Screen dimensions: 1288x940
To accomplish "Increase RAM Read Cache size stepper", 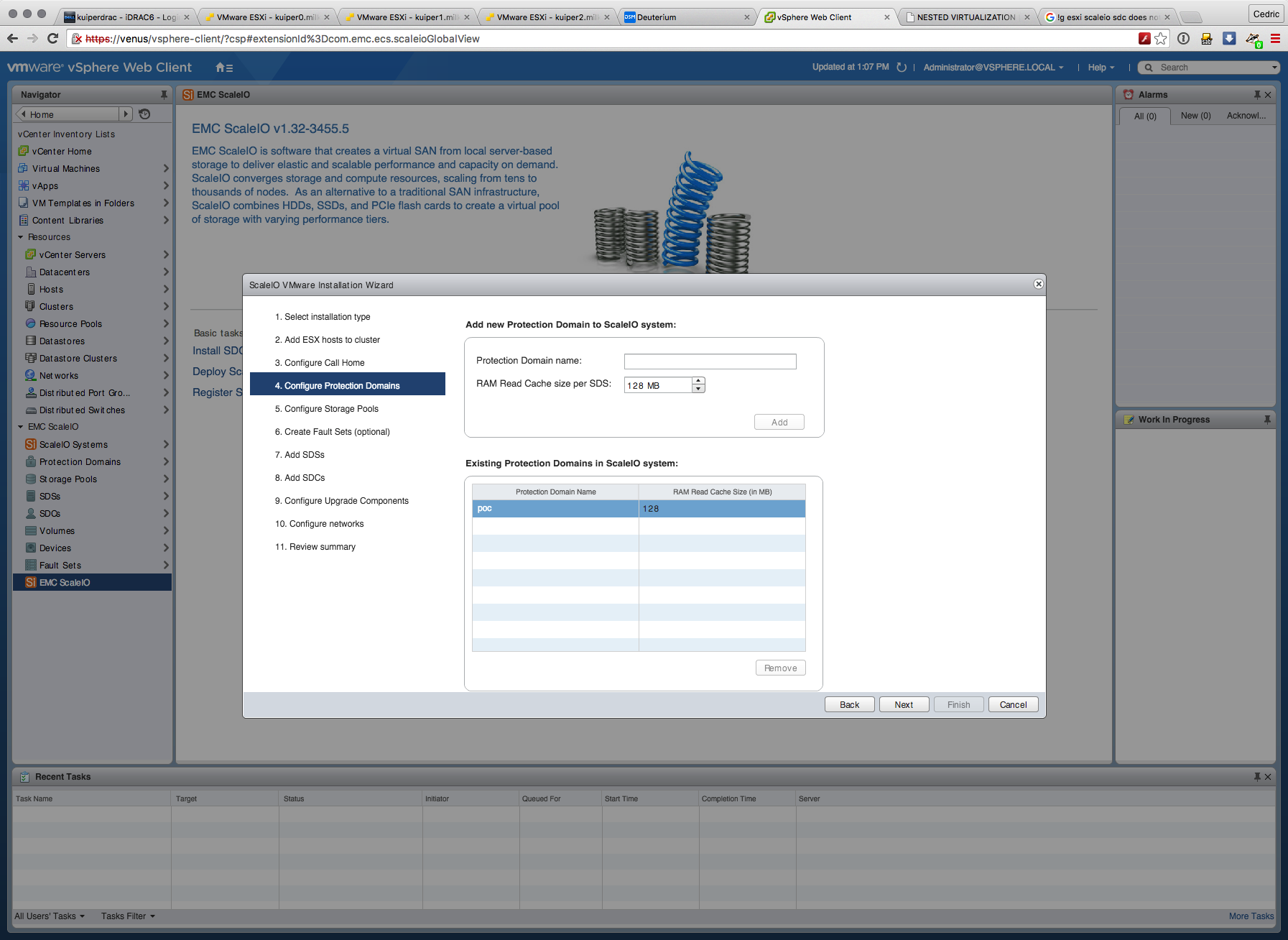I will [x=698, y=381].
